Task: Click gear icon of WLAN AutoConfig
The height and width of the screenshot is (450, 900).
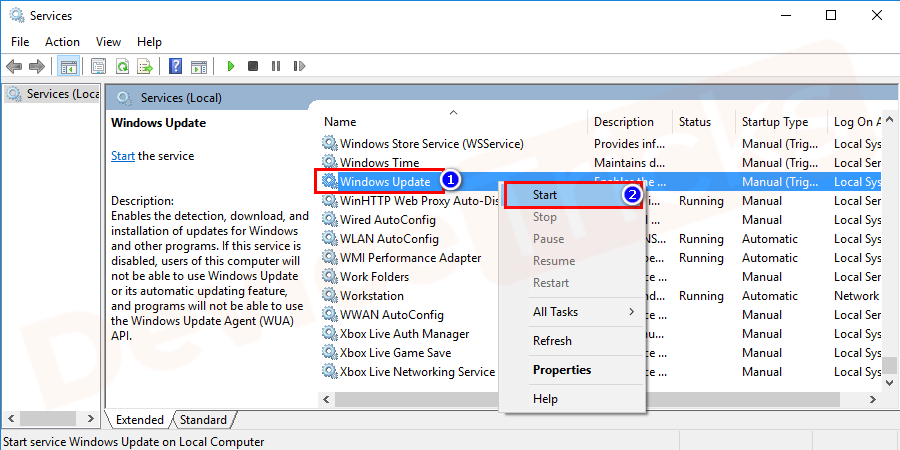Action: coord(329,239)
